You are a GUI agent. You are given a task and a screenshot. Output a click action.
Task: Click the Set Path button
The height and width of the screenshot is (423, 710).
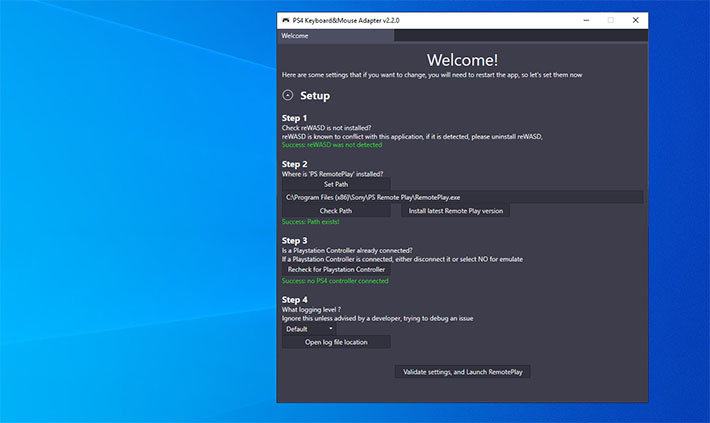click(336, 184)
